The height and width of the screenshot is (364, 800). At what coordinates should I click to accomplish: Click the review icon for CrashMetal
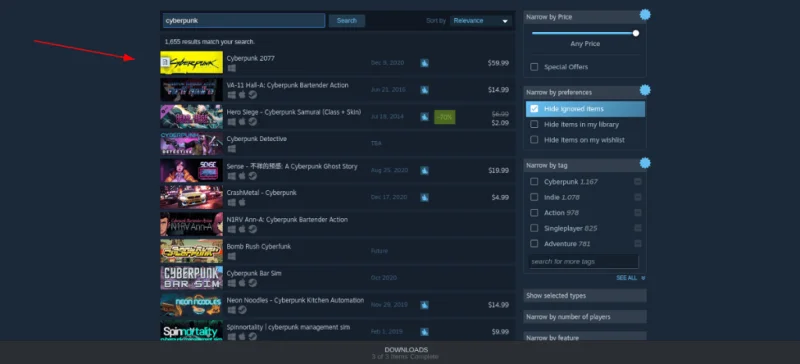[x=424, y=197]
